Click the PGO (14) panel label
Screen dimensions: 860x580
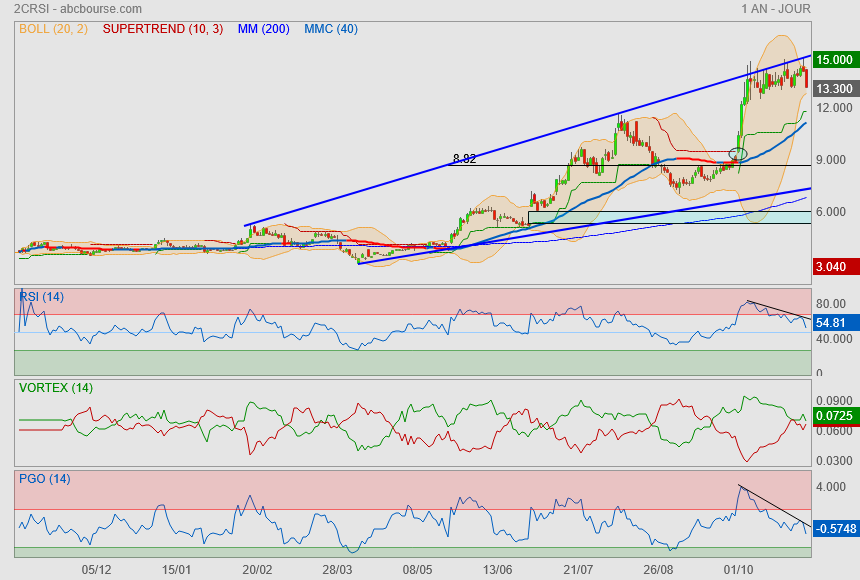coord(45,478)
